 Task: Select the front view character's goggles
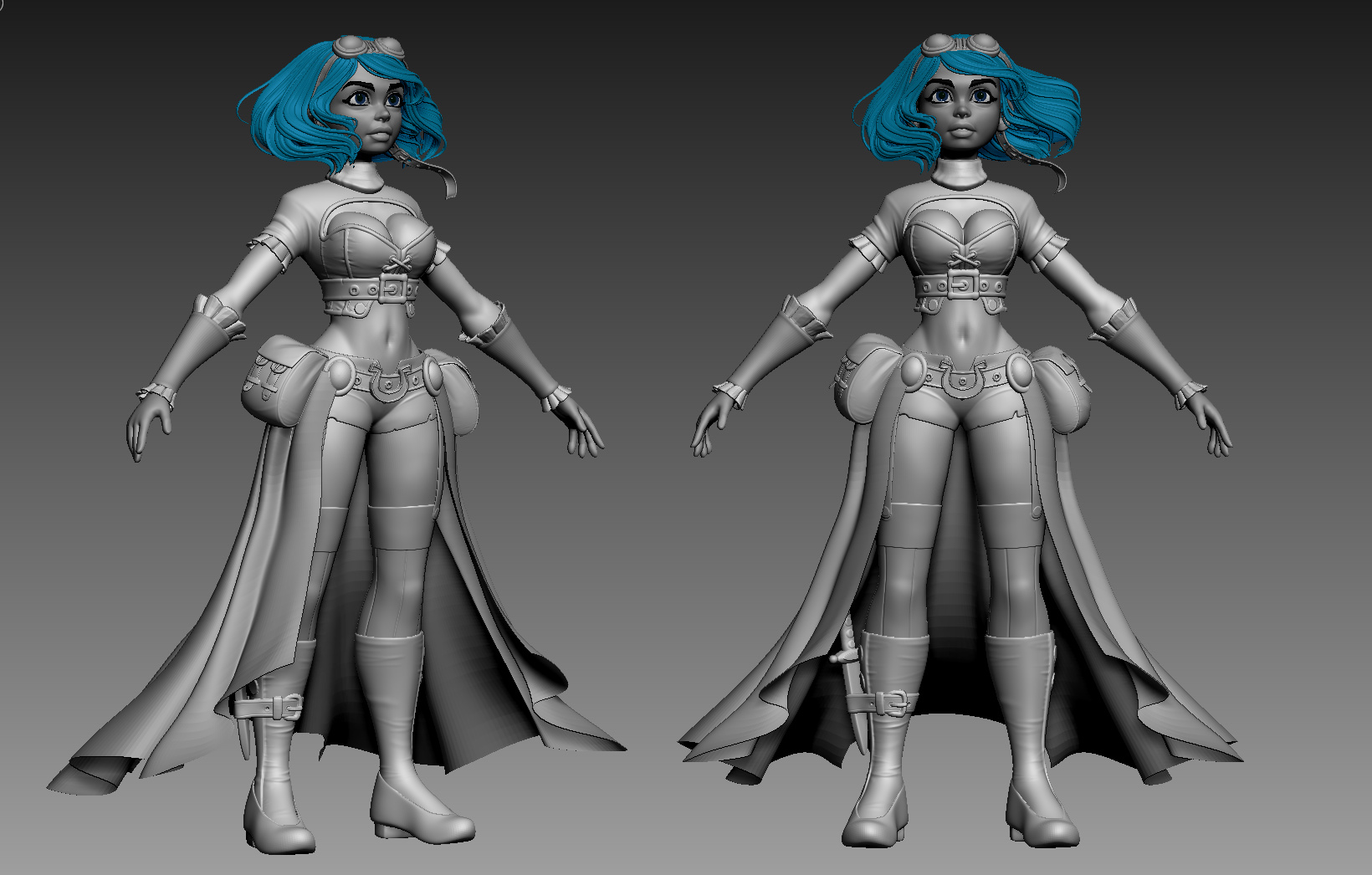coord(960,44)
